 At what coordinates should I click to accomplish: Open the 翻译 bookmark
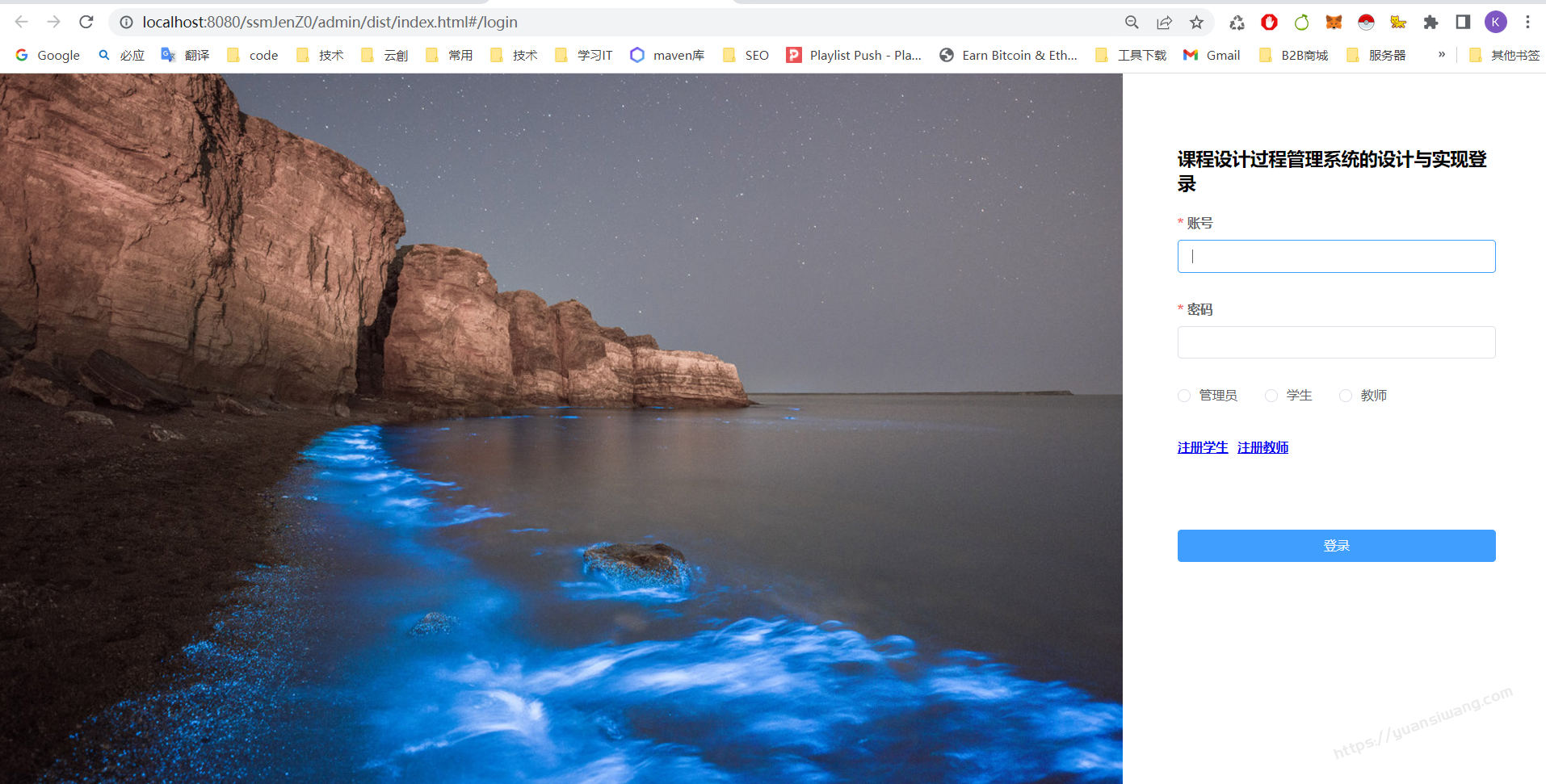(186, 55)
